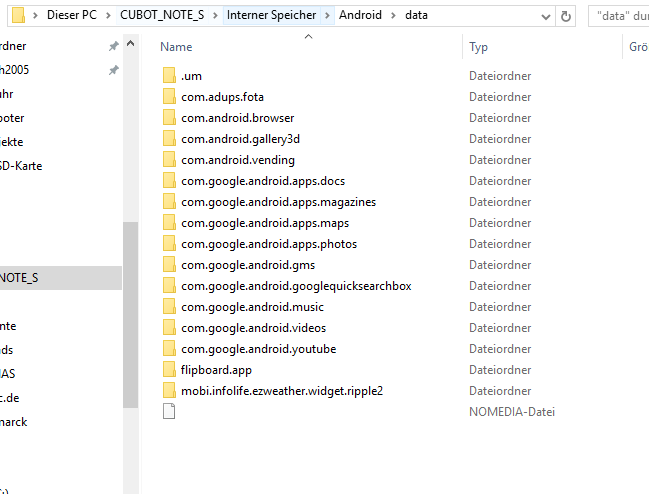
Task: Navigate to Dieser PC breadcrumb
Action: tap(78, 16)
